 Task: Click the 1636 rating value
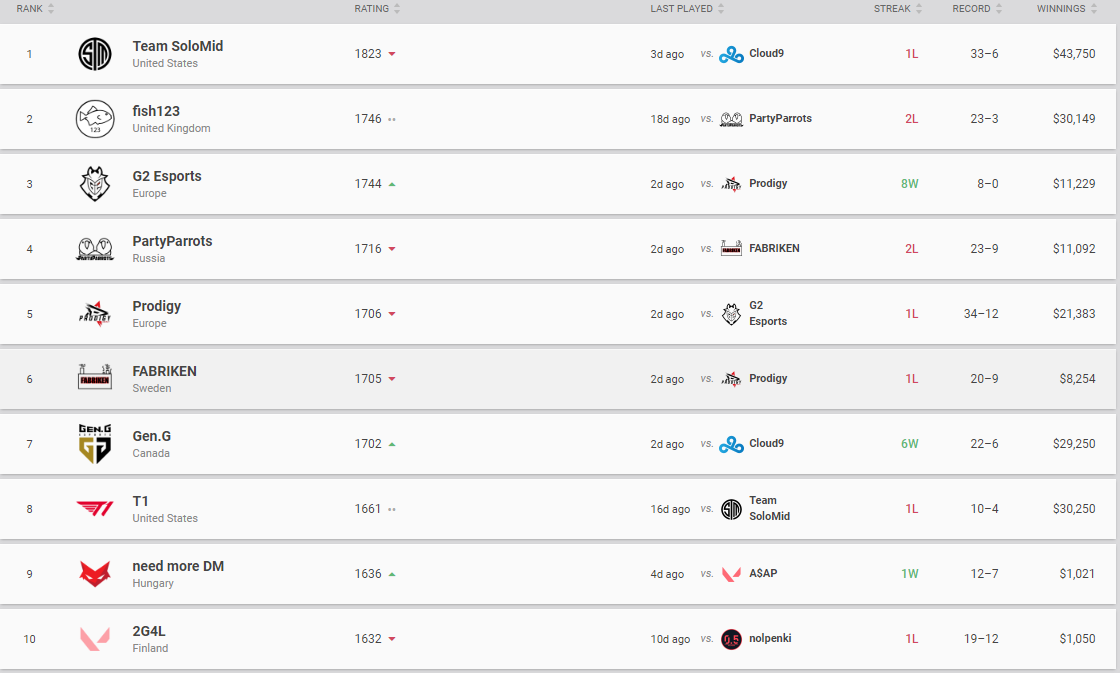coord(368,574)
